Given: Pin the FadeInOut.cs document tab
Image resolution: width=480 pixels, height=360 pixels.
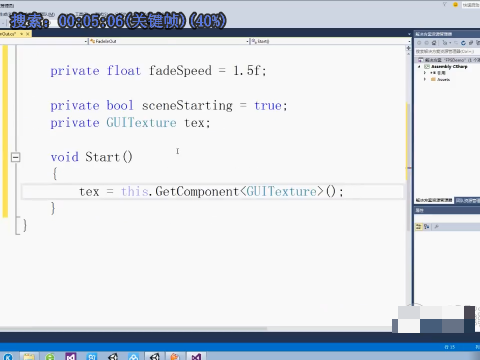Looking at the screenshot, I should tap(22, 34).
